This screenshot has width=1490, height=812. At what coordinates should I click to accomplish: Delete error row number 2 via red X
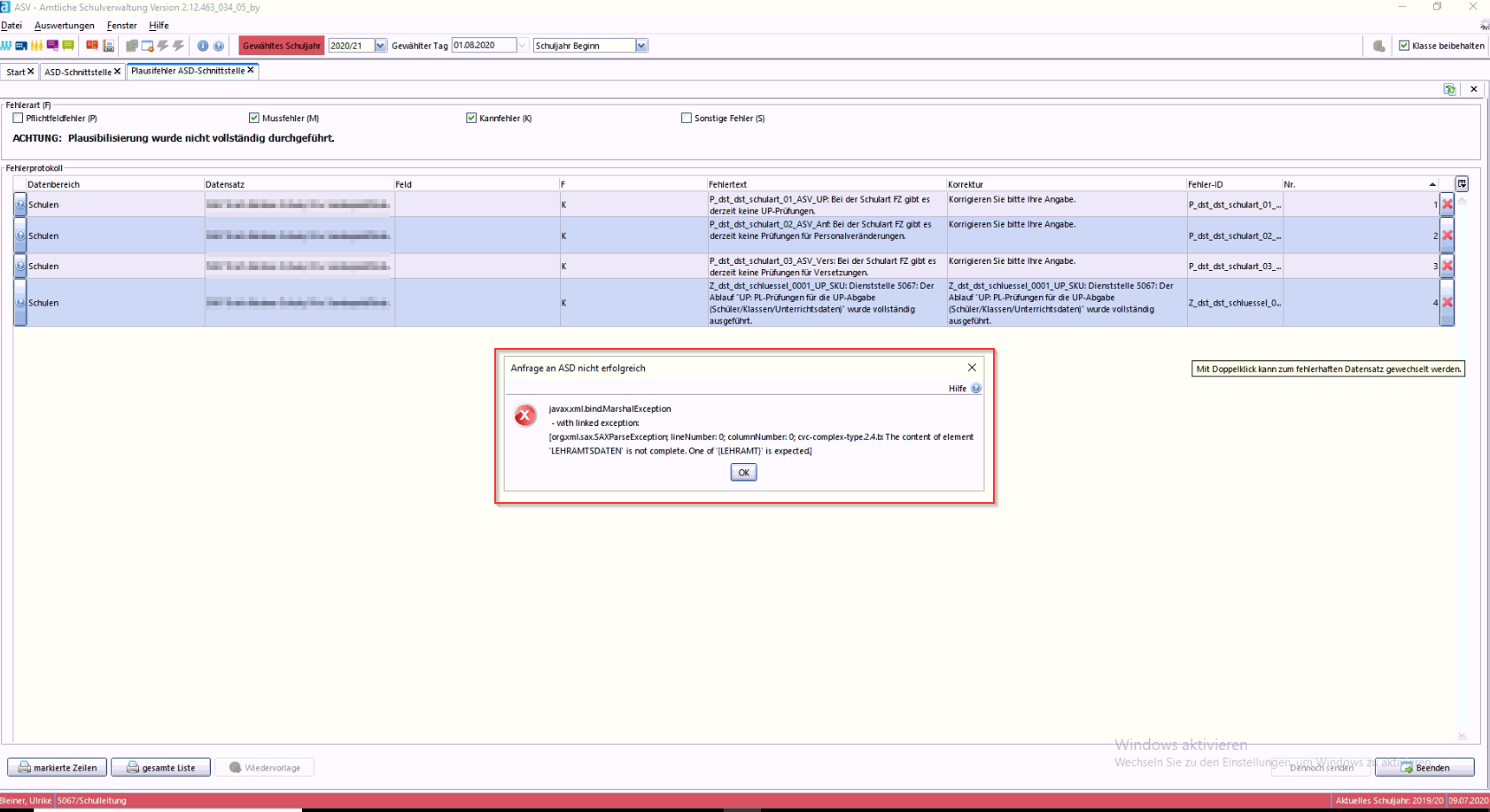(1447, 236)
